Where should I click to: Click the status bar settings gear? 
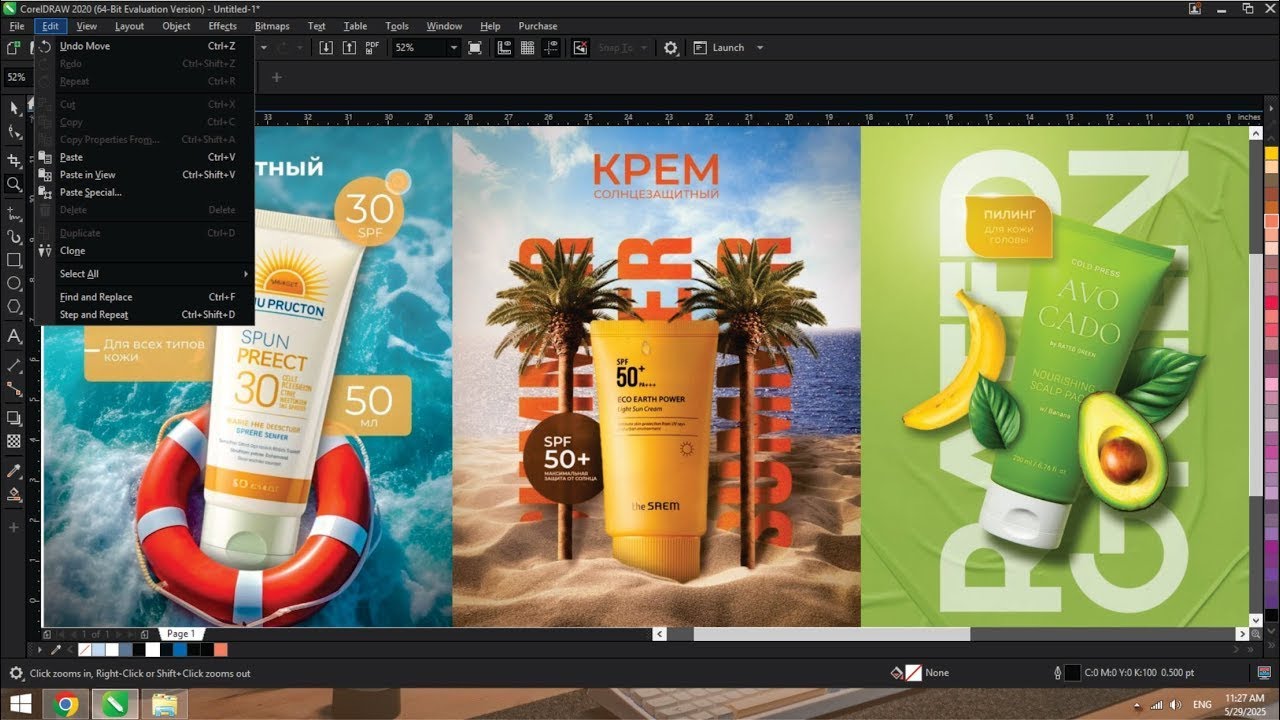pos(15,673)
